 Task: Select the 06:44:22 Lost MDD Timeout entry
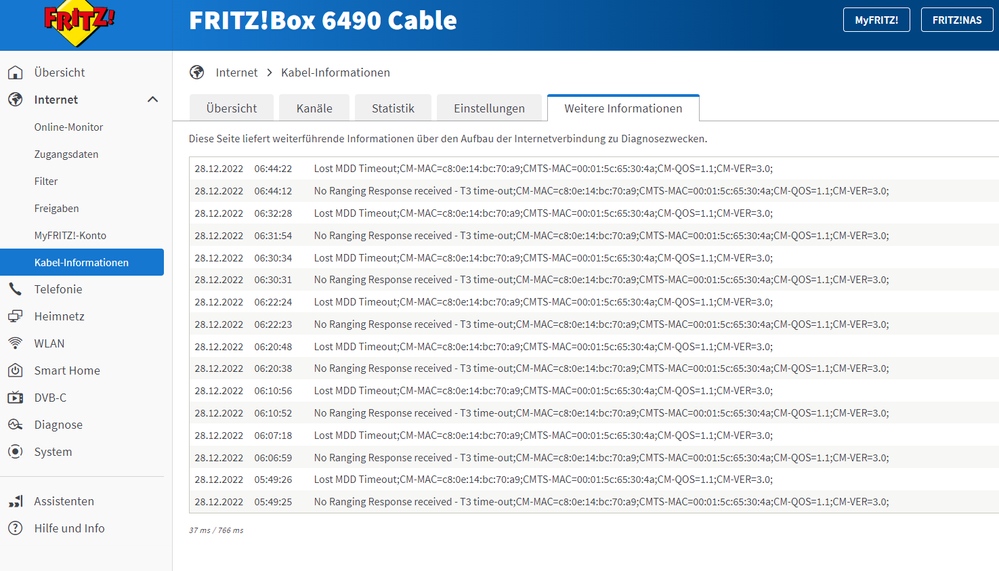coord(594,169)
